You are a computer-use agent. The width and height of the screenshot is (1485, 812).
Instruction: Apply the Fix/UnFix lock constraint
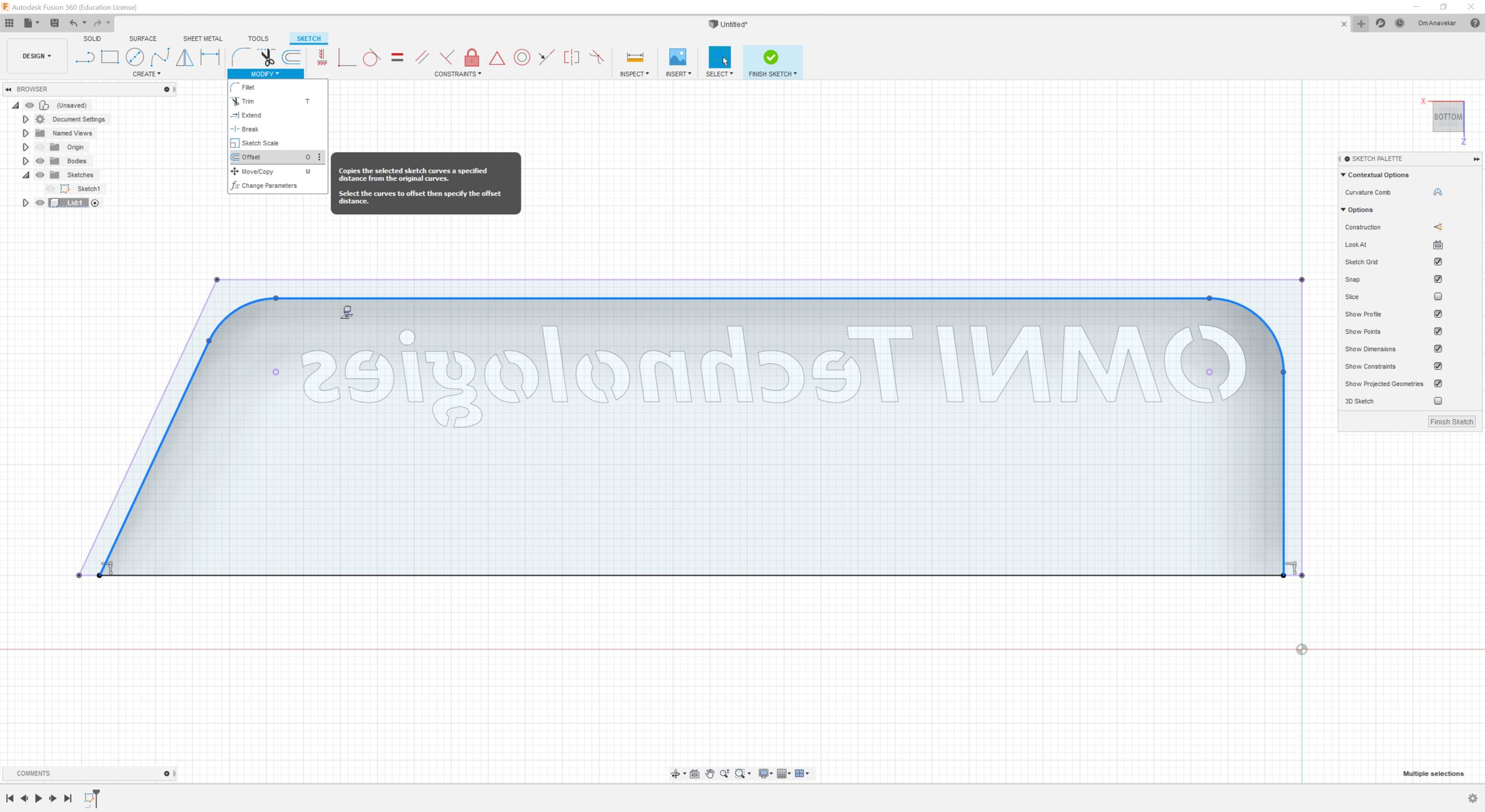pos(471,57)
